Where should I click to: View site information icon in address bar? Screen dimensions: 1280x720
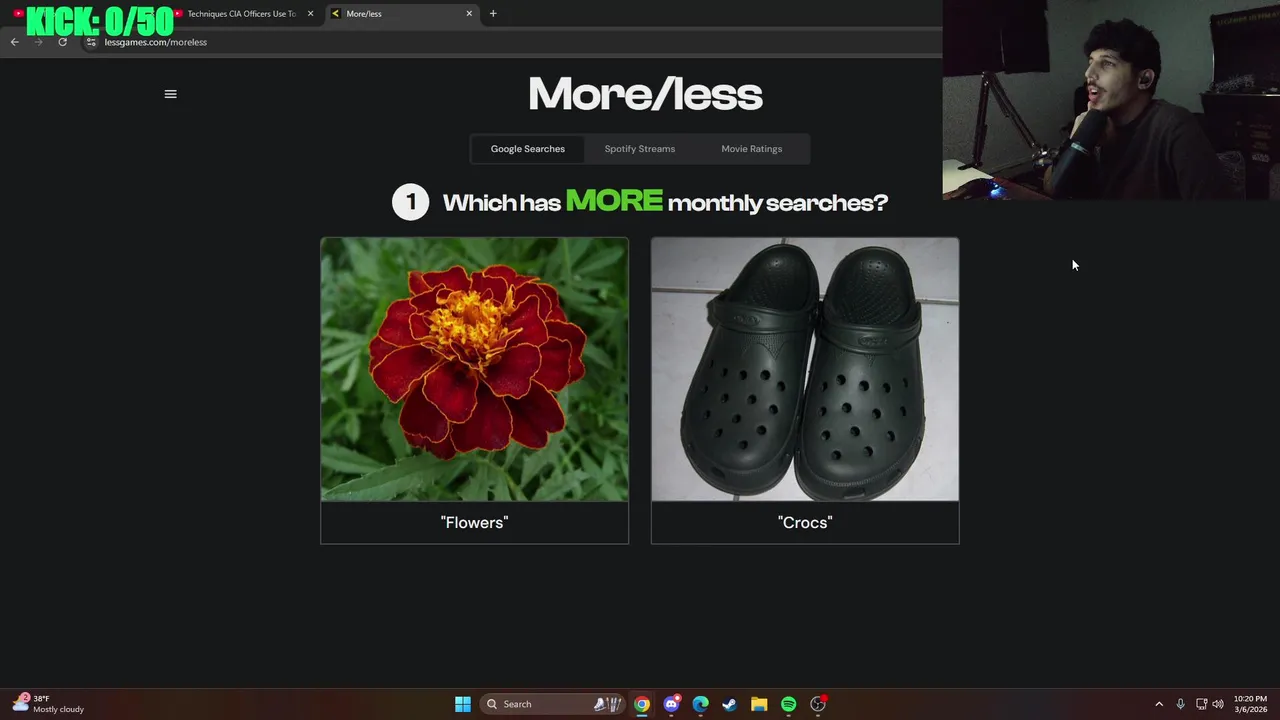[x=91, y=42]
